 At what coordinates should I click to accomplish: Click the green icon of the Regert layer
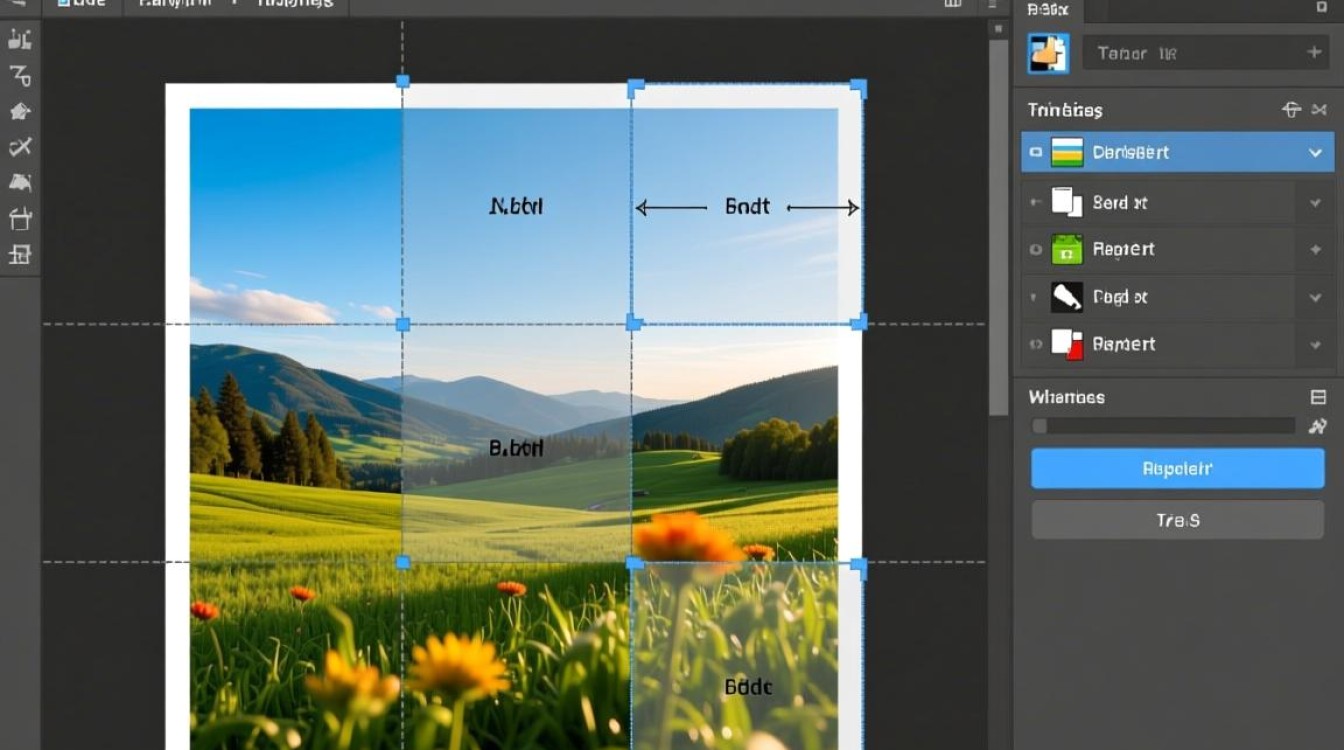1067,249
